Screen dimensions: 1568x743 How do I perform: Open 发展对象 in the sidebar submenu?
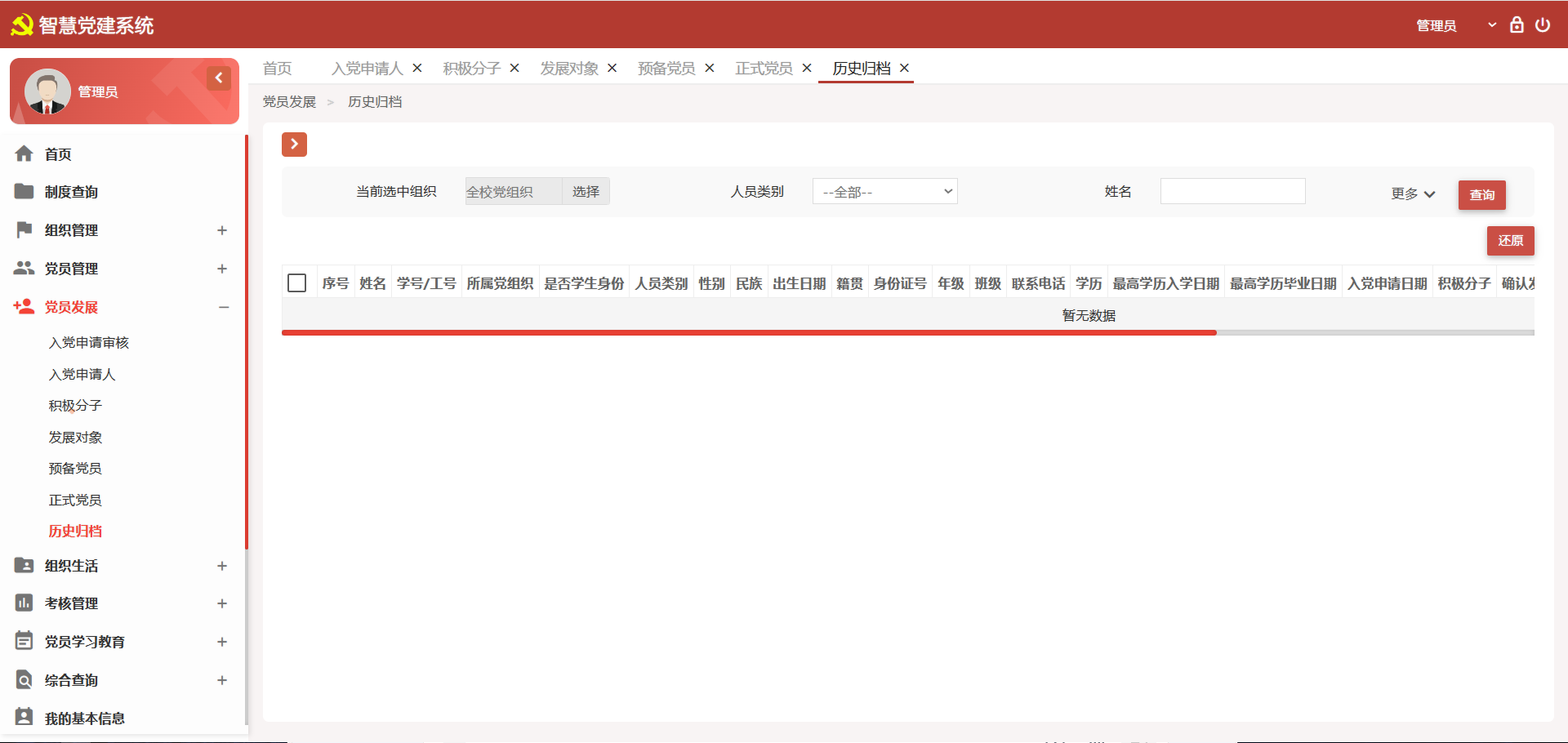point(75,437)
